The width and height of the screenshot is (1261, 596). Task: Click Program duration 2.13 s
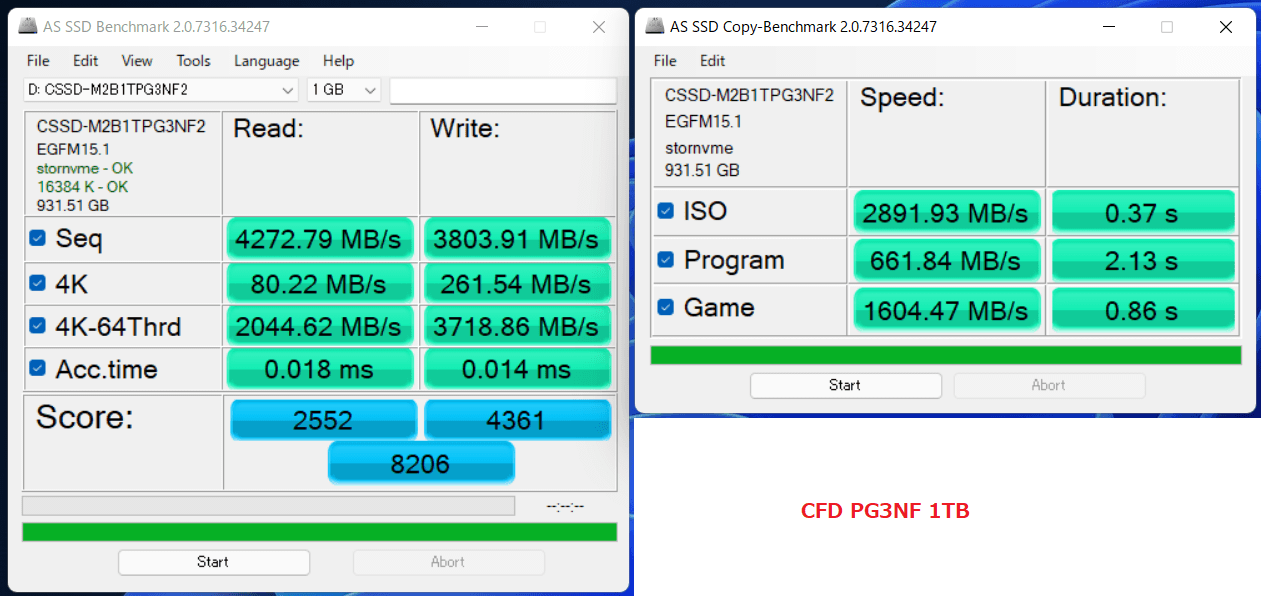1143,260
